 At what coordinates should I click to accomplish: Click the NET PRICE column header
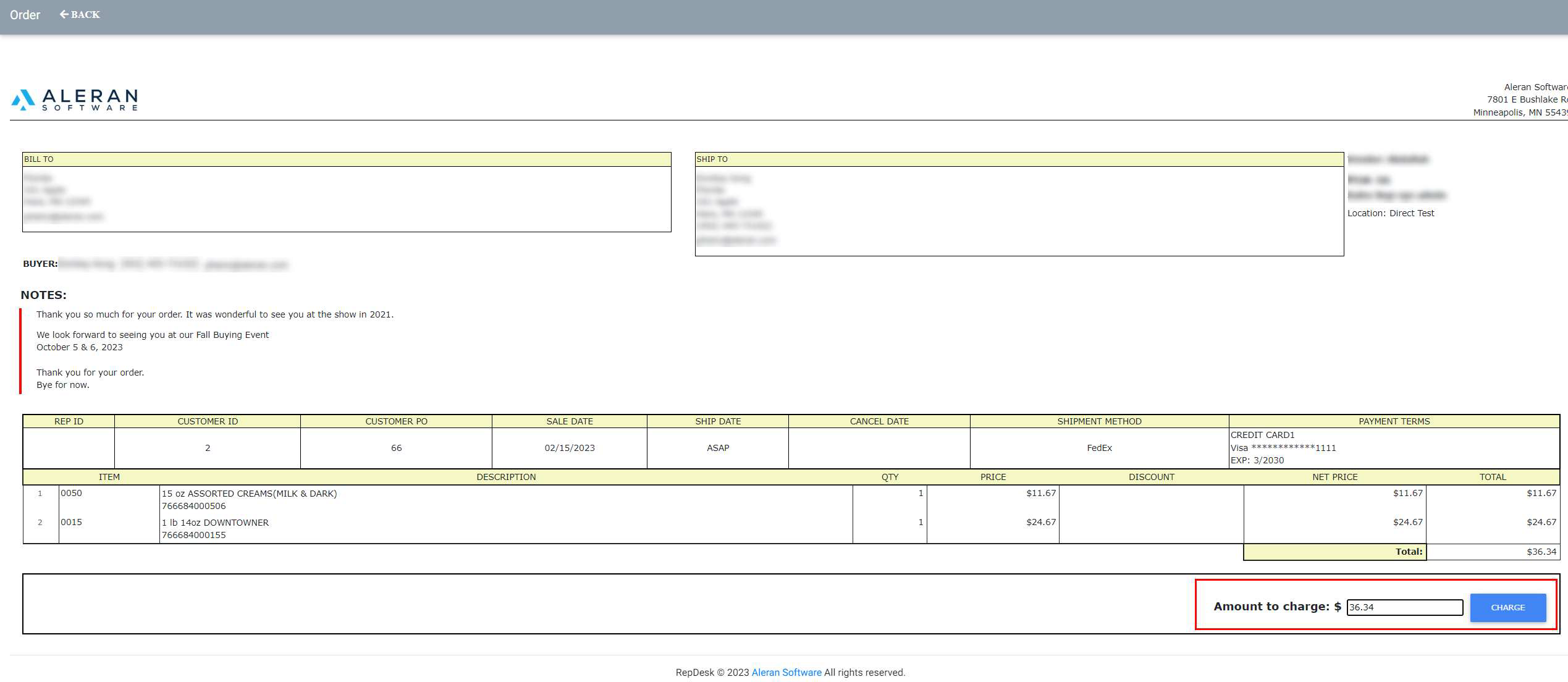point(1334,477)
